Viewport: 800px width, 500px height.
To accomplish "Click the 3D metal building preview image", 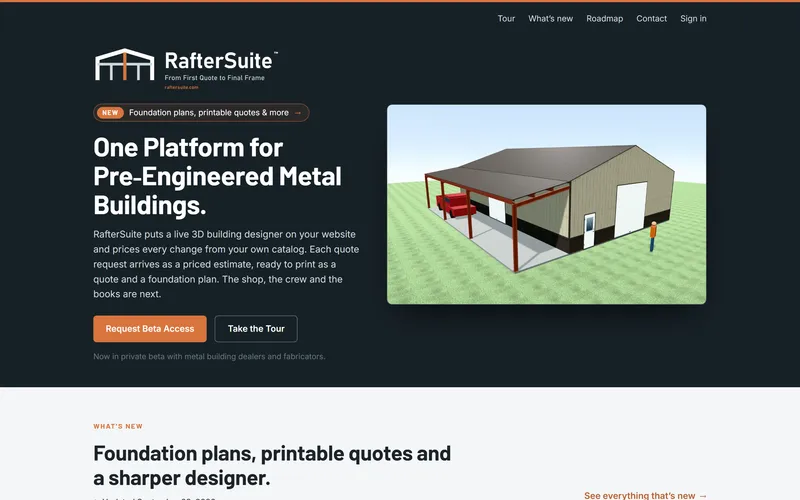I will click(x=546, y=205).
